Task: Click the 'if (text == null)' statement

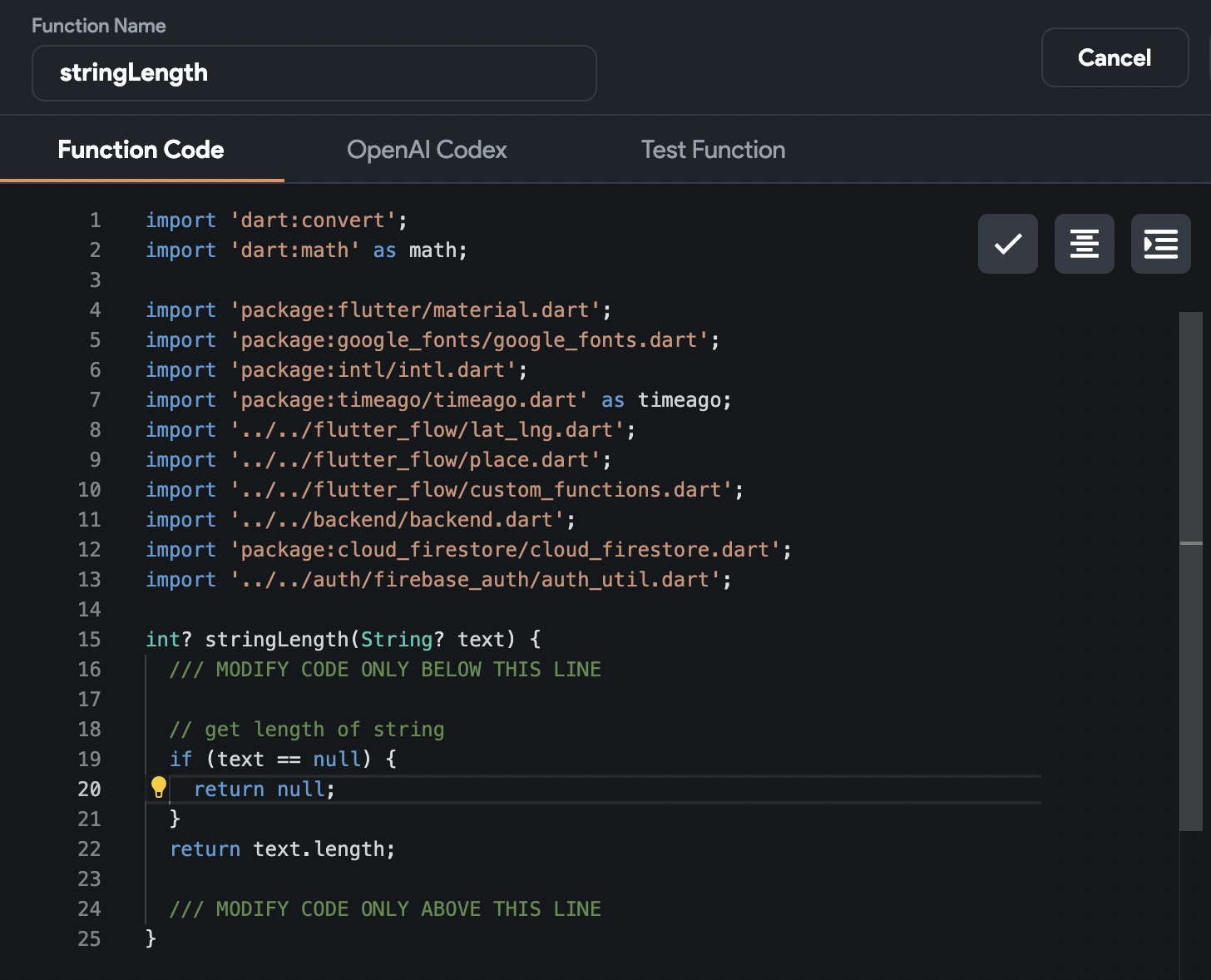Action: tap(283, 760)
